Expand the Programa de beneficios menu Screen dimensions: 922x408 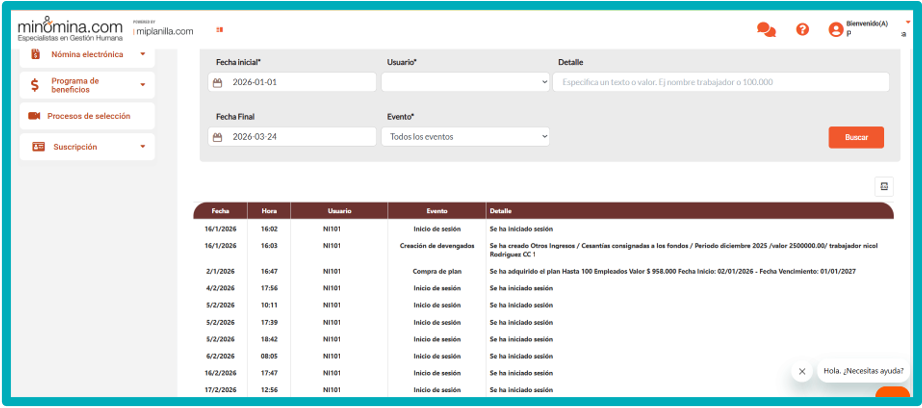click(x=142, y=85)
